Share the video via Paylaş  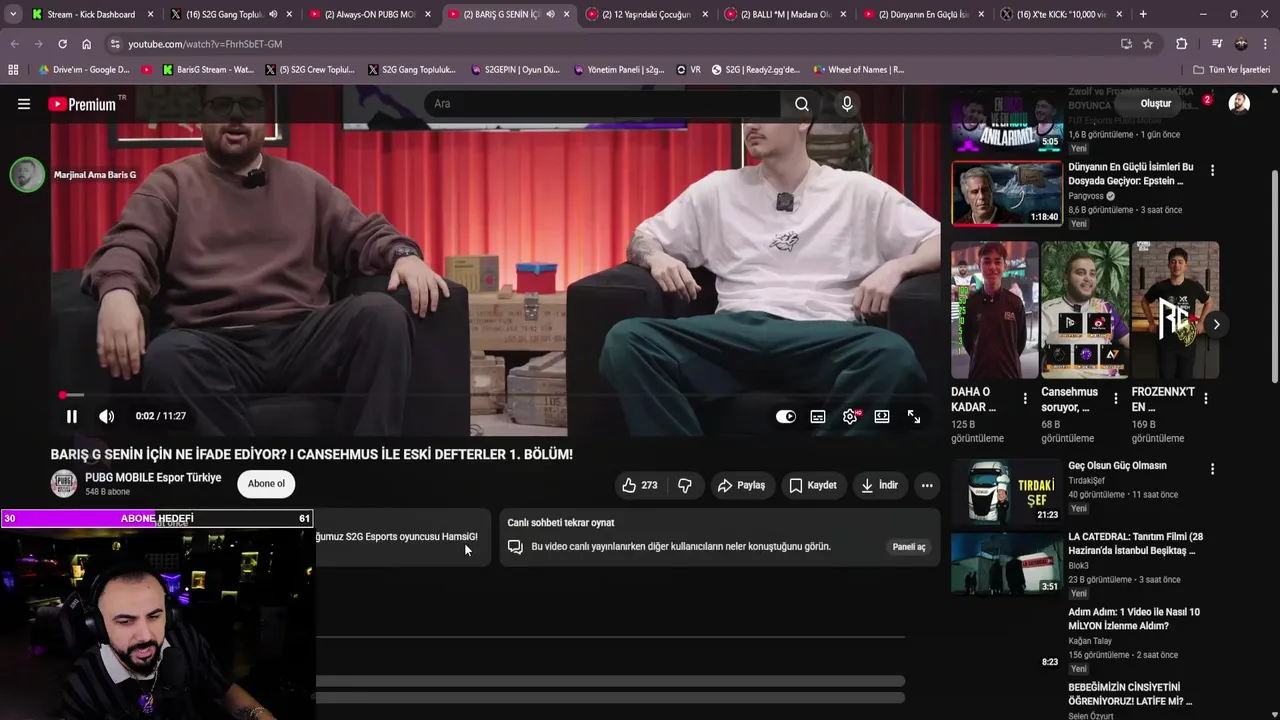click(x=741, y=485)
